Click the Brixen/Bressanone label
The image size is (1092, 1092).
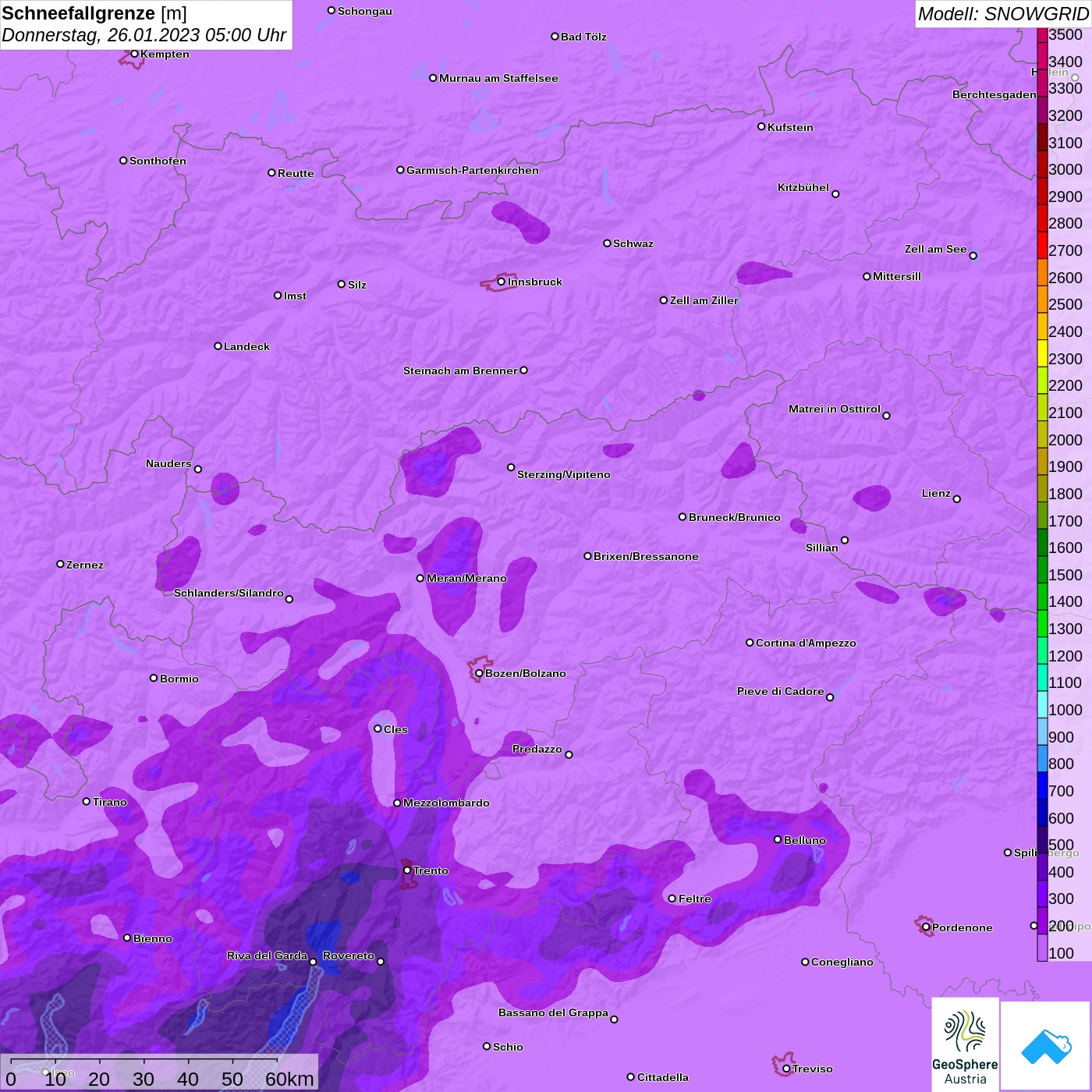646,556
